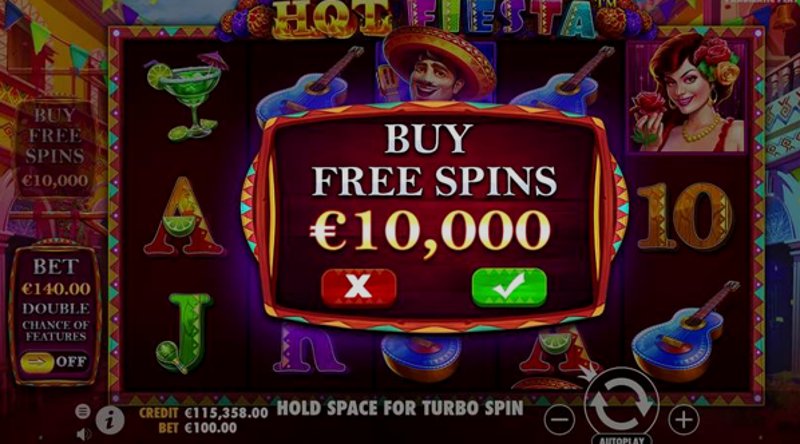This screenshot has width=800, height=444.
Task: Click the golden 10 symbol
Action: tap(684, 216)
